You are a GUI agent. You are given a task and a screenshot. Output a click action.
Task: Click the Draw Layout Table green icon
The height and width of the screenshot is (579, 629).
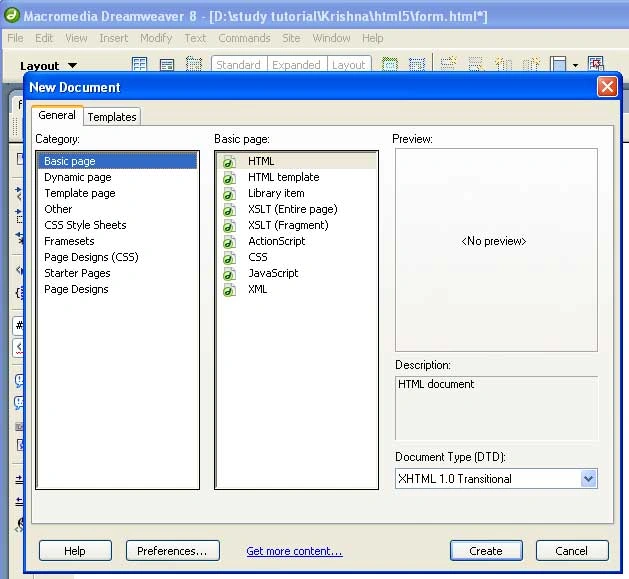(390, 64)
